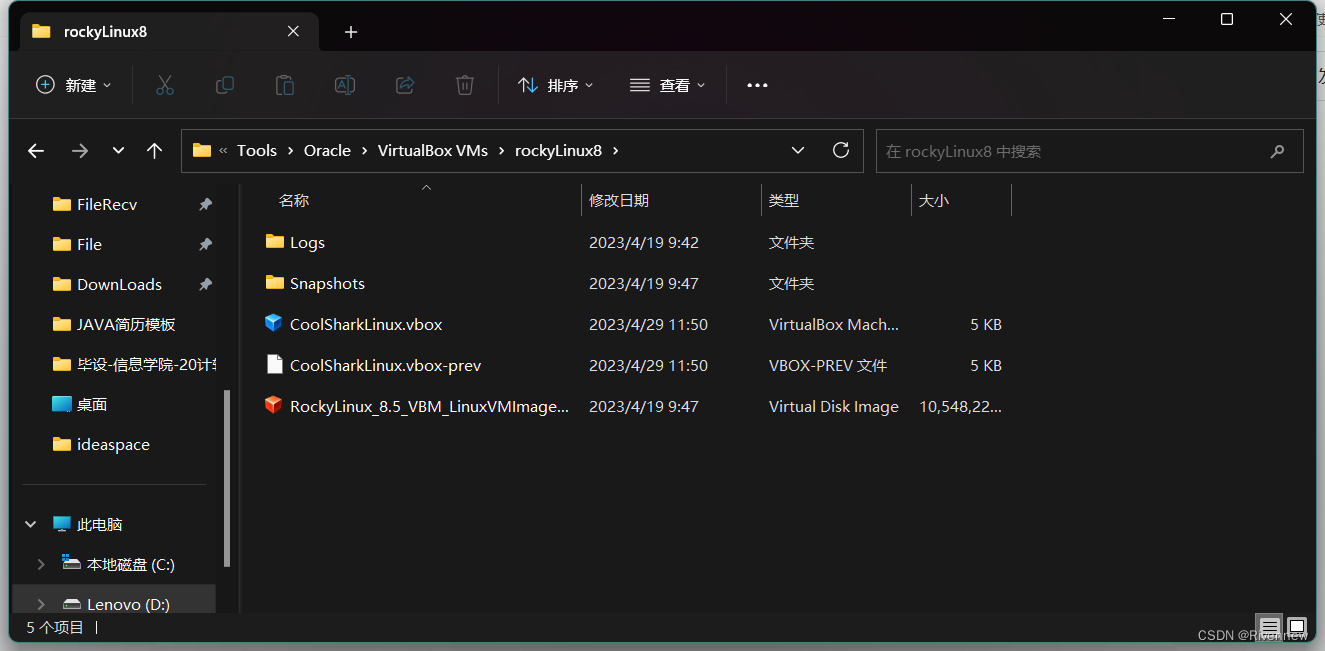
Task: Select 此电脑 in navigation pane
Action: point(99,524)
